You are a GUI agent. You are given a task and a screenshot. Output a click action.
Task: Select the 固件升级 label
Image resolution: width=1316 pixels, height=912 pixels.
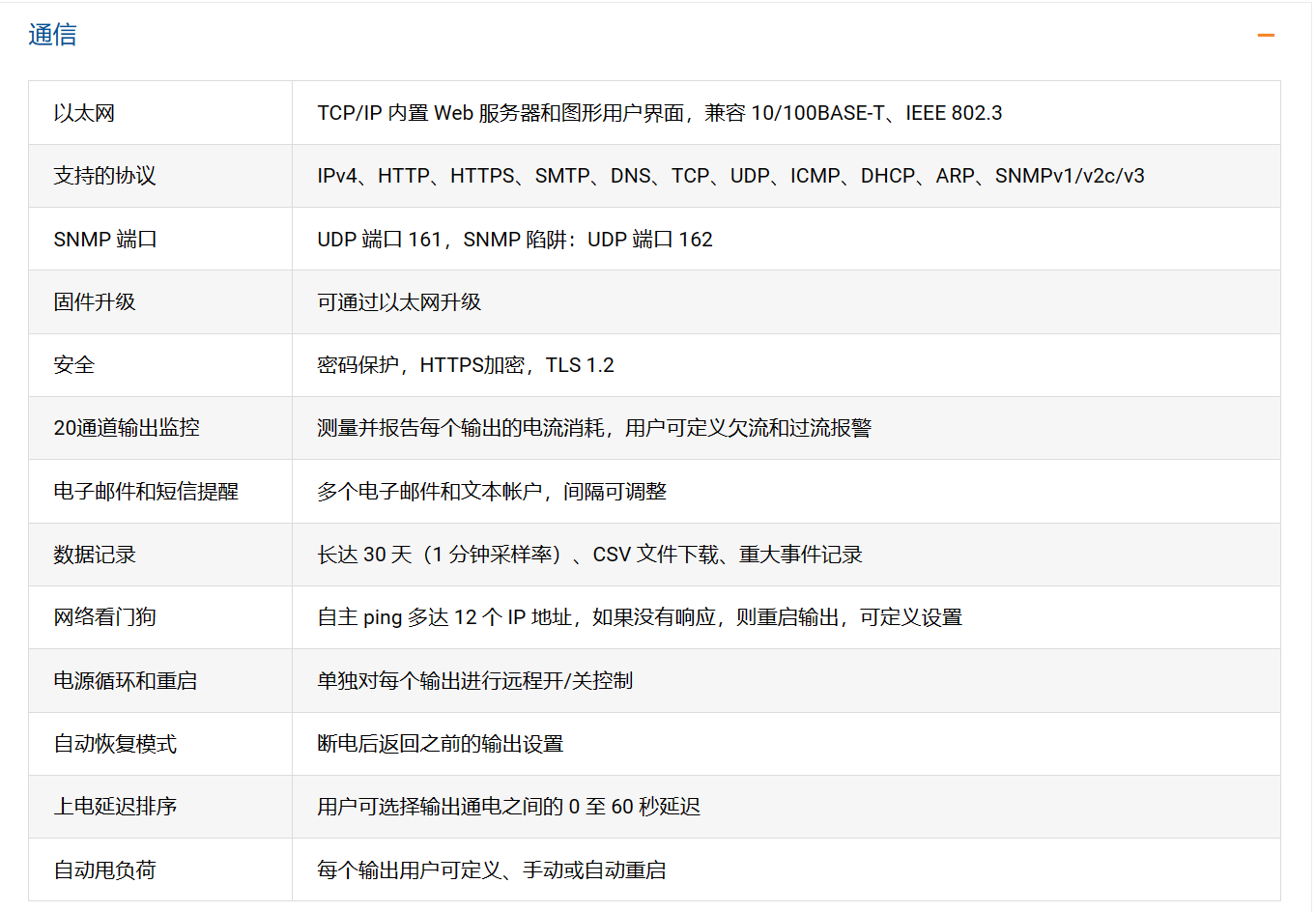click(x=95, y=302)
